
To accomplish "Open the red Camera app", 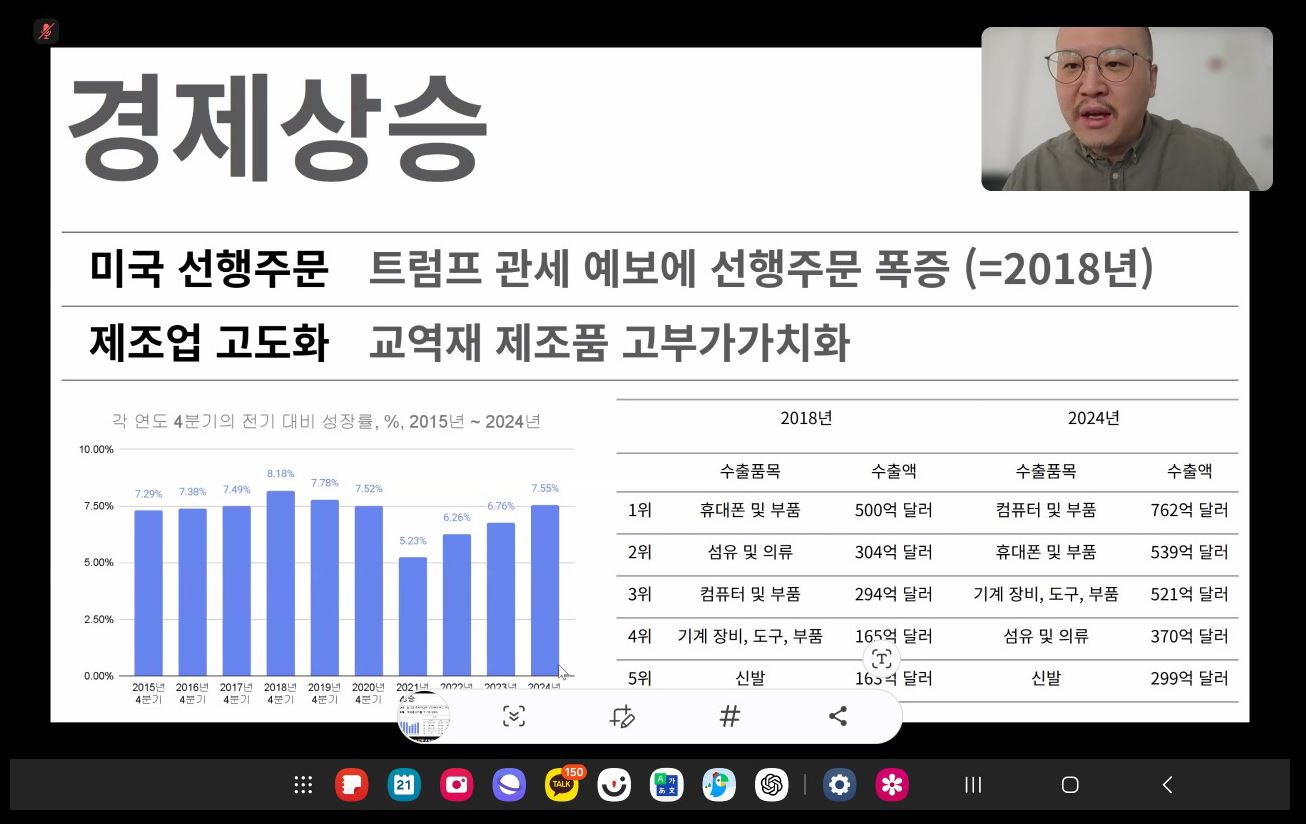I will click(457, 785).
